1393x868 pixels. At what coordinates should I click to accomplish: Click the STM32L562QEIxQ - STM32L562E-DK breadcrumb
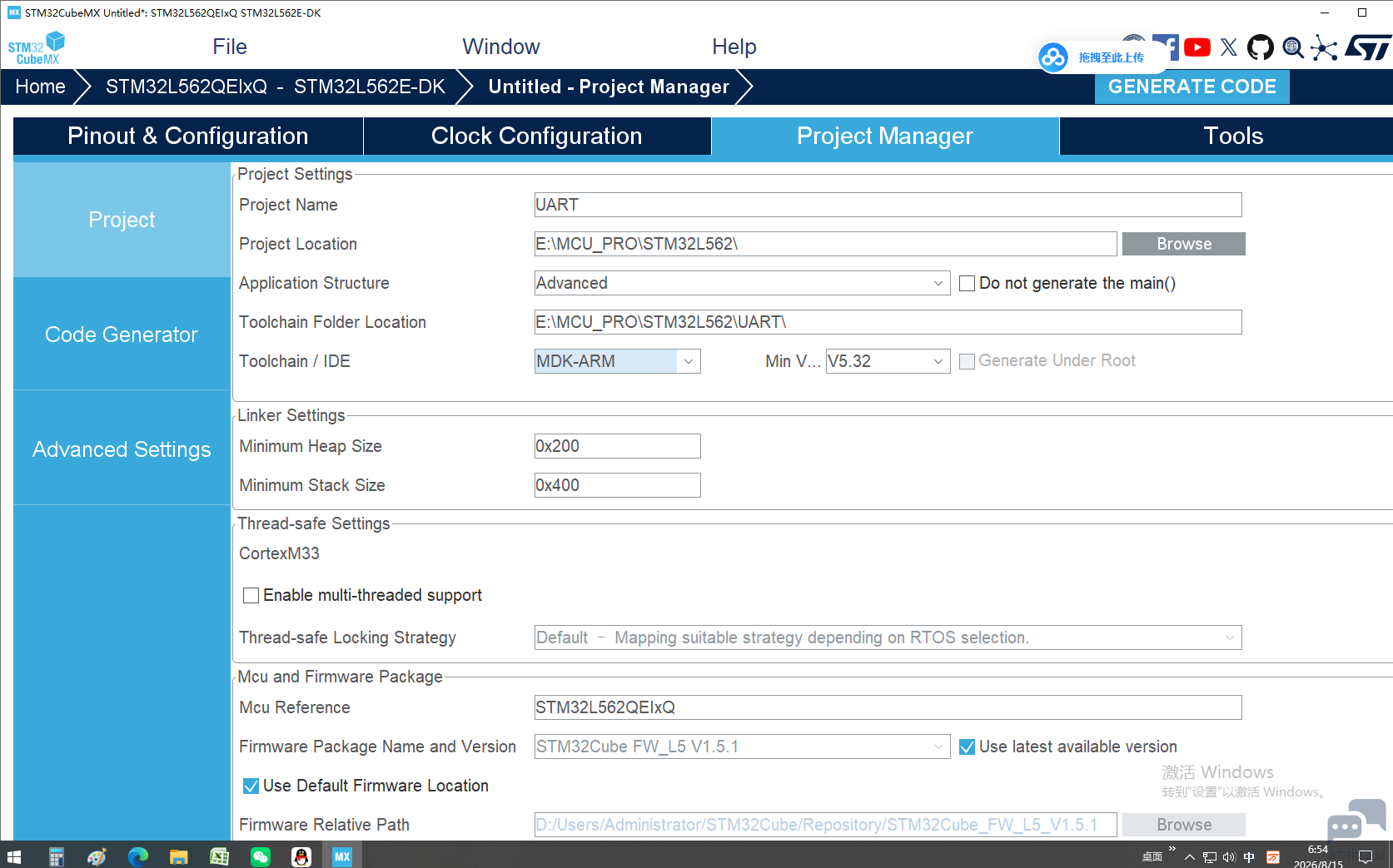(275, 87)
